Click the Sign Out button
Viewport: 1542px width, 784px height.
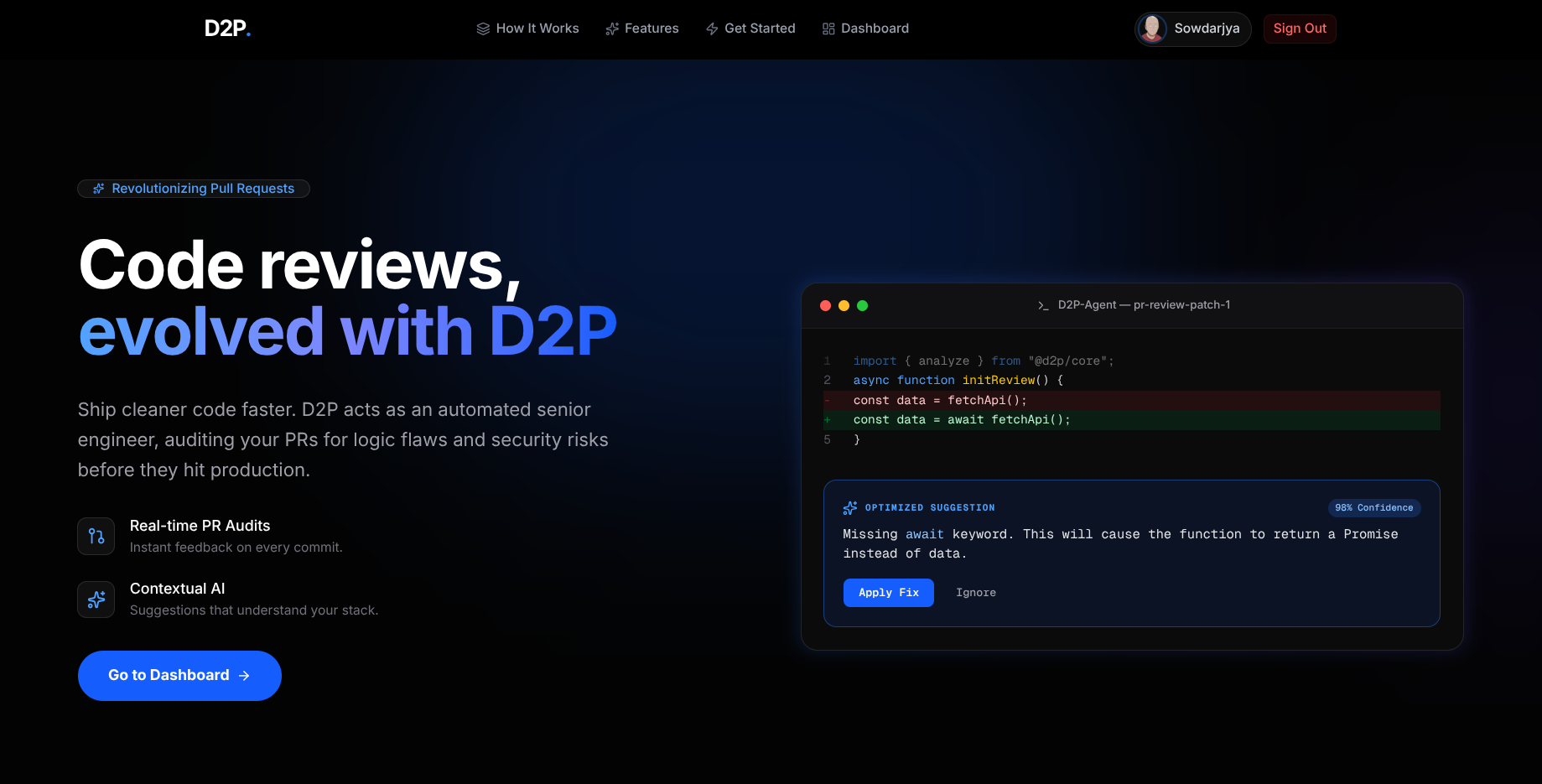click(x=1300, y=28)
